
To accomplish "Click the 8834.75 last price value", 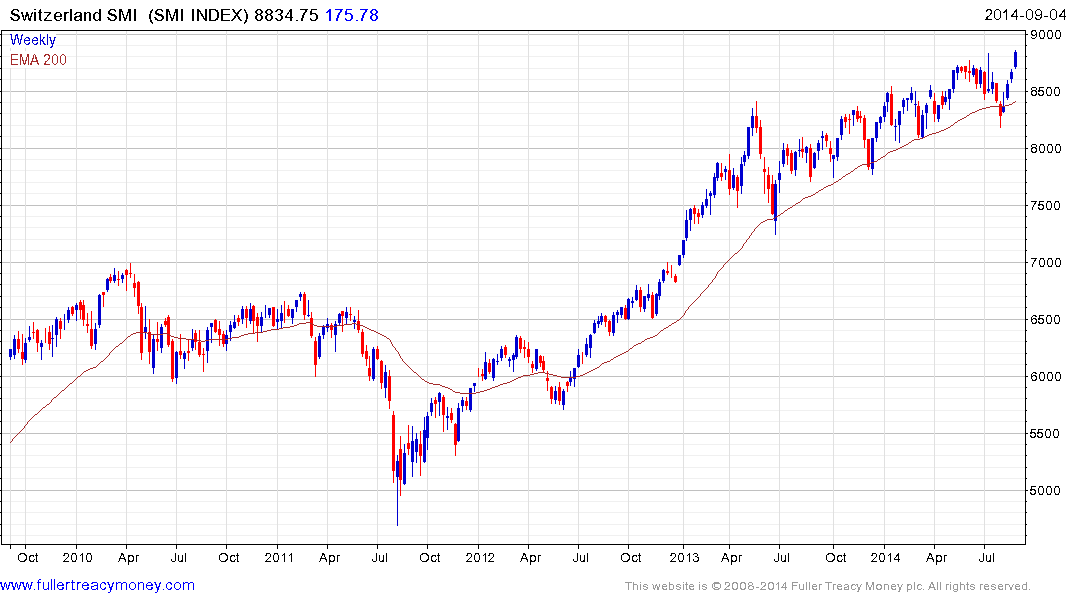I will click(287, 15).
